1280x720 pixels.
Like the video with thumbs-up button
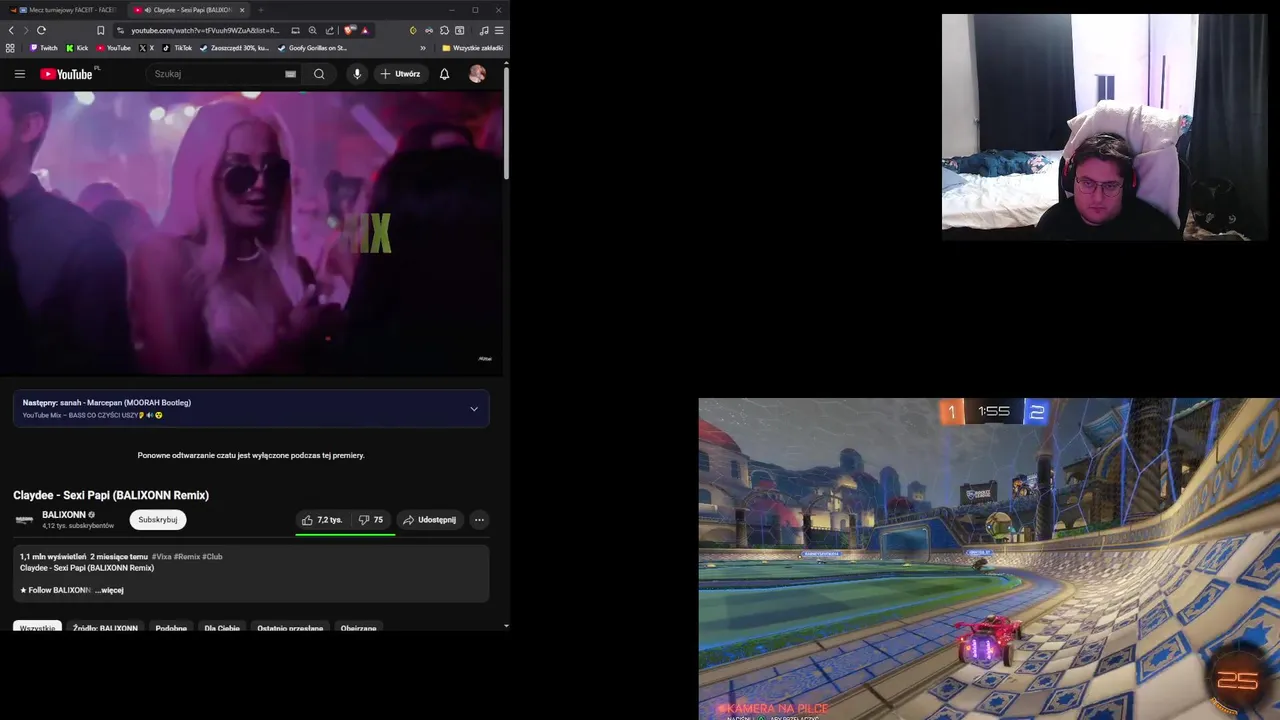pos(324,520)
